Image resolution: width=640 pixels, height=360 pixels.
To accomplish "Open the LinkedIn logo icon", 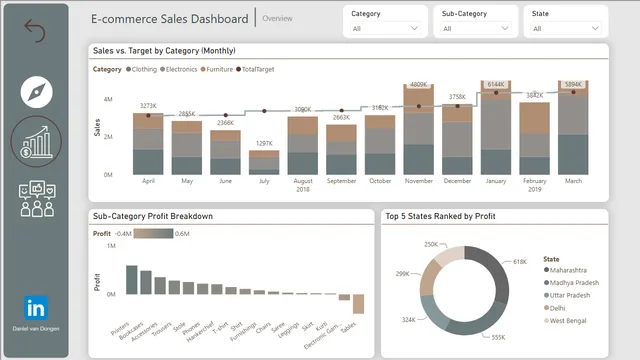I will click(x=36, y=308).
